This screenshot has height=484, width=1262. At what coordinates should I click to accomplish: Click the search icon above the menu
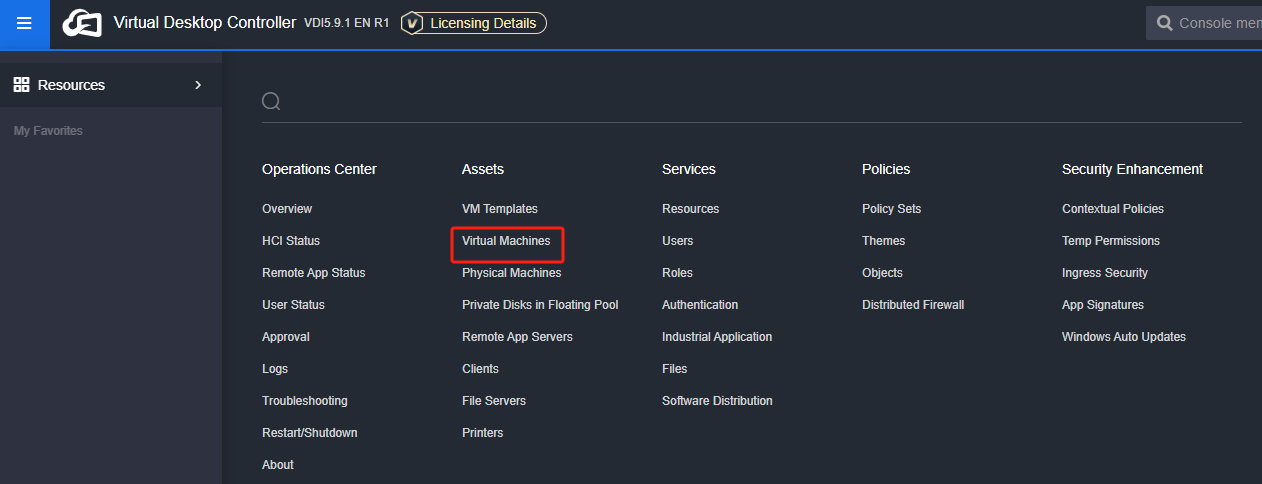coord(271,101)
